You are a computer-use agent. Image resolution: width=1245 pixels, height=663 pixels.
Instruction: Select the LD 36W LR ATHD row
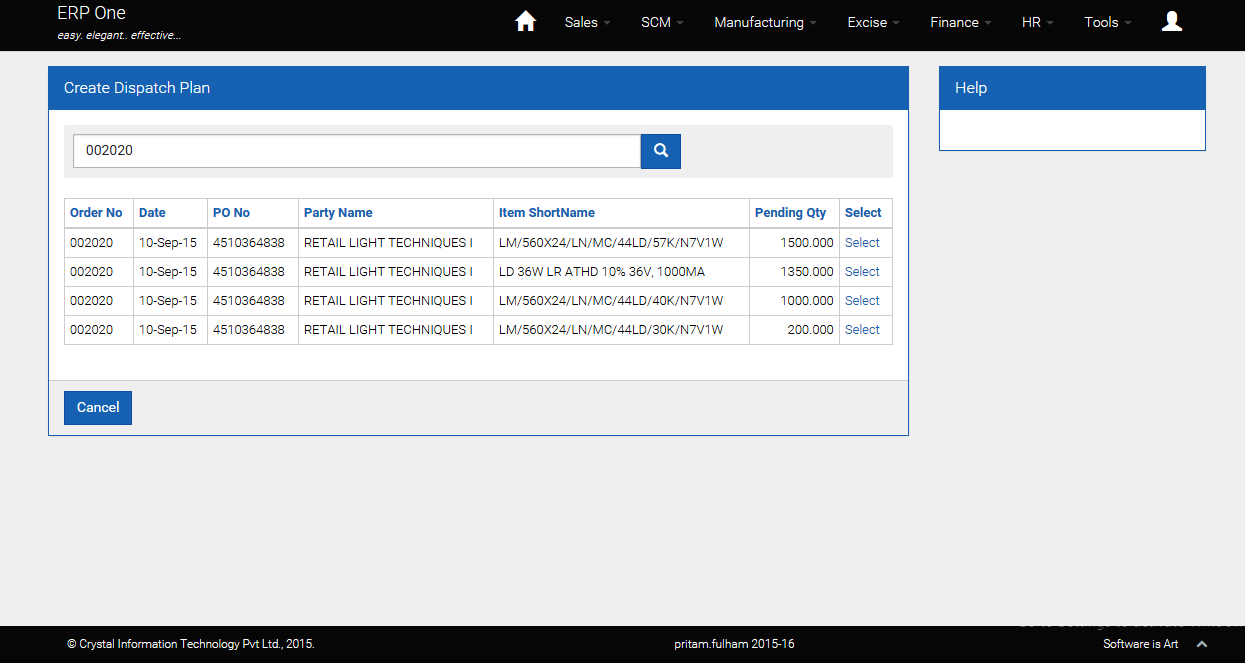click(862, 272)
